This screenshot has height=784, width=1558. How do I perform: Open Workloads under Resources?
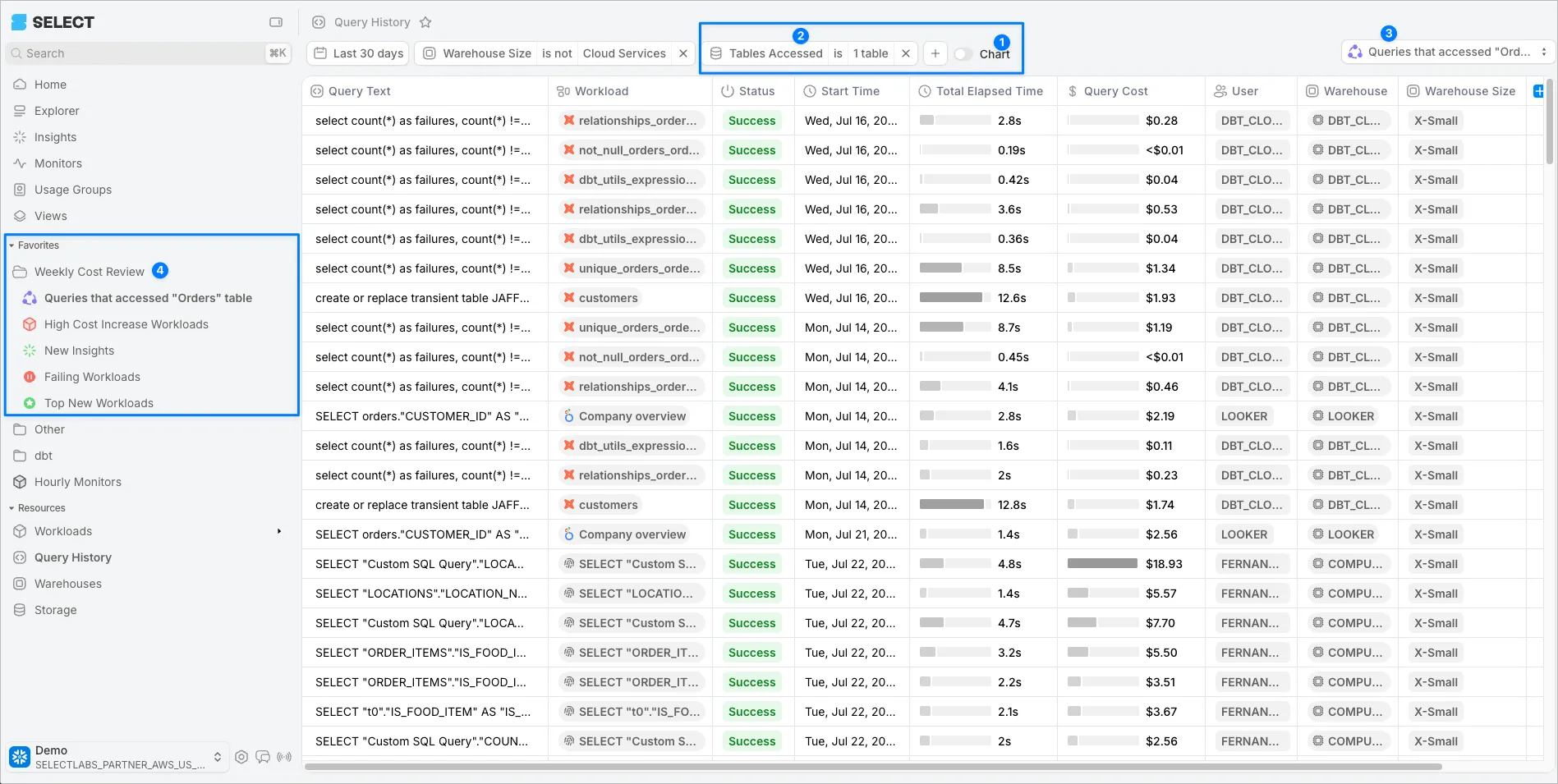(x=63, y=531)
